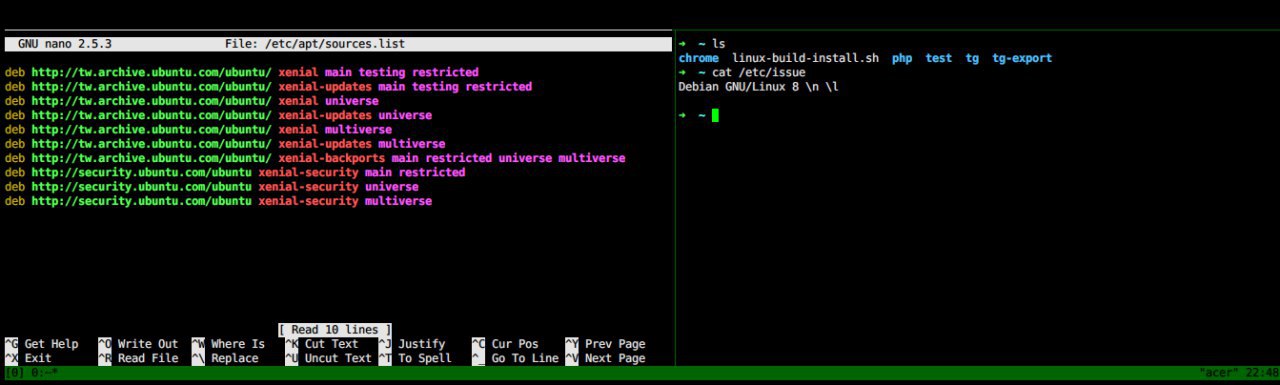The height and width of the screenshot is (385, 1280).
Task: Click the 'xenial-security main restricted' line
Action: tap(235, 172)
